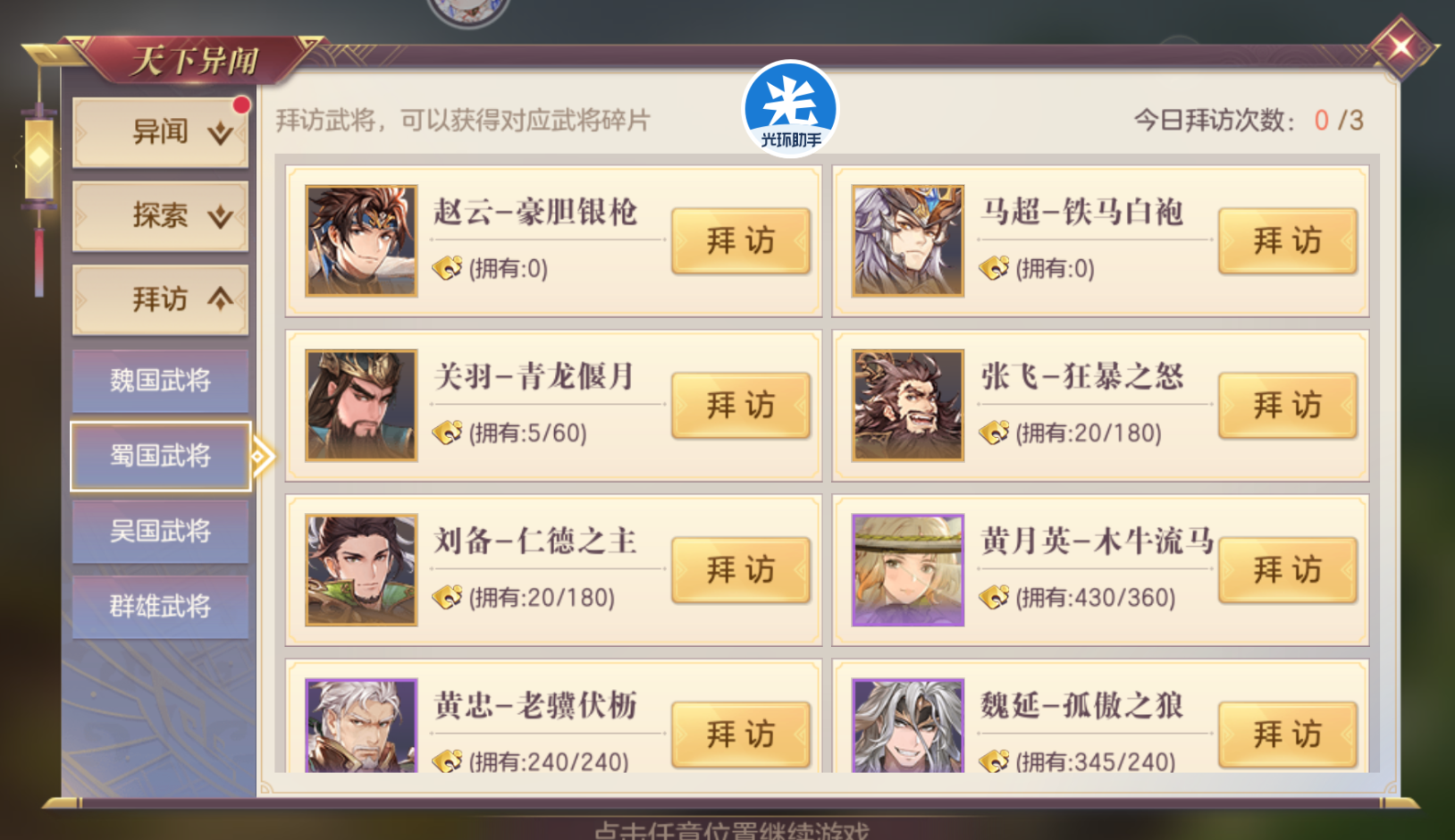
Task: Click shard icon under 黄月英-木牛流马
Action: (x=994, y=598)
